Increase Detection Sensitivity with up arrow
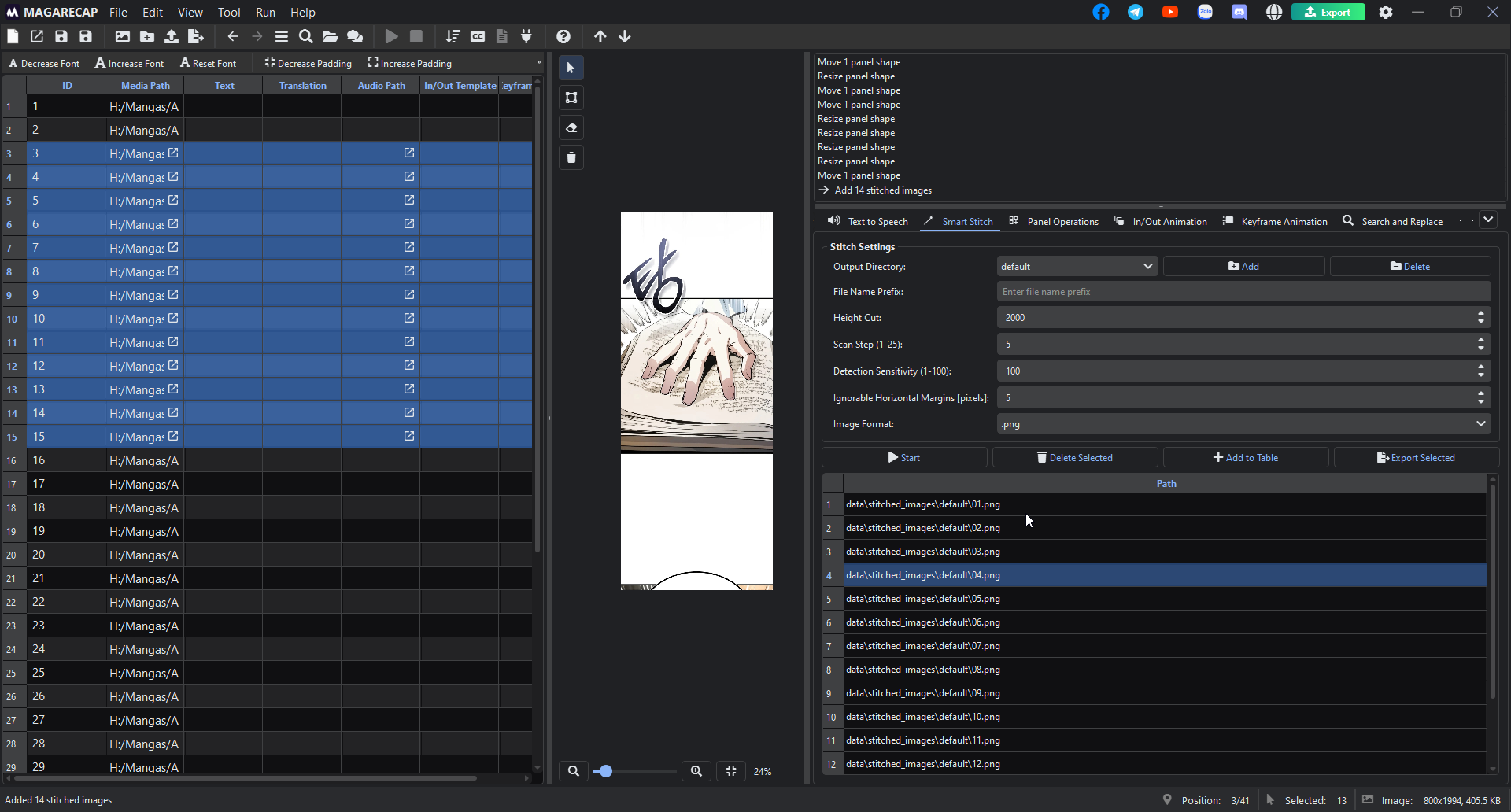 click(x=1481, y=367)
